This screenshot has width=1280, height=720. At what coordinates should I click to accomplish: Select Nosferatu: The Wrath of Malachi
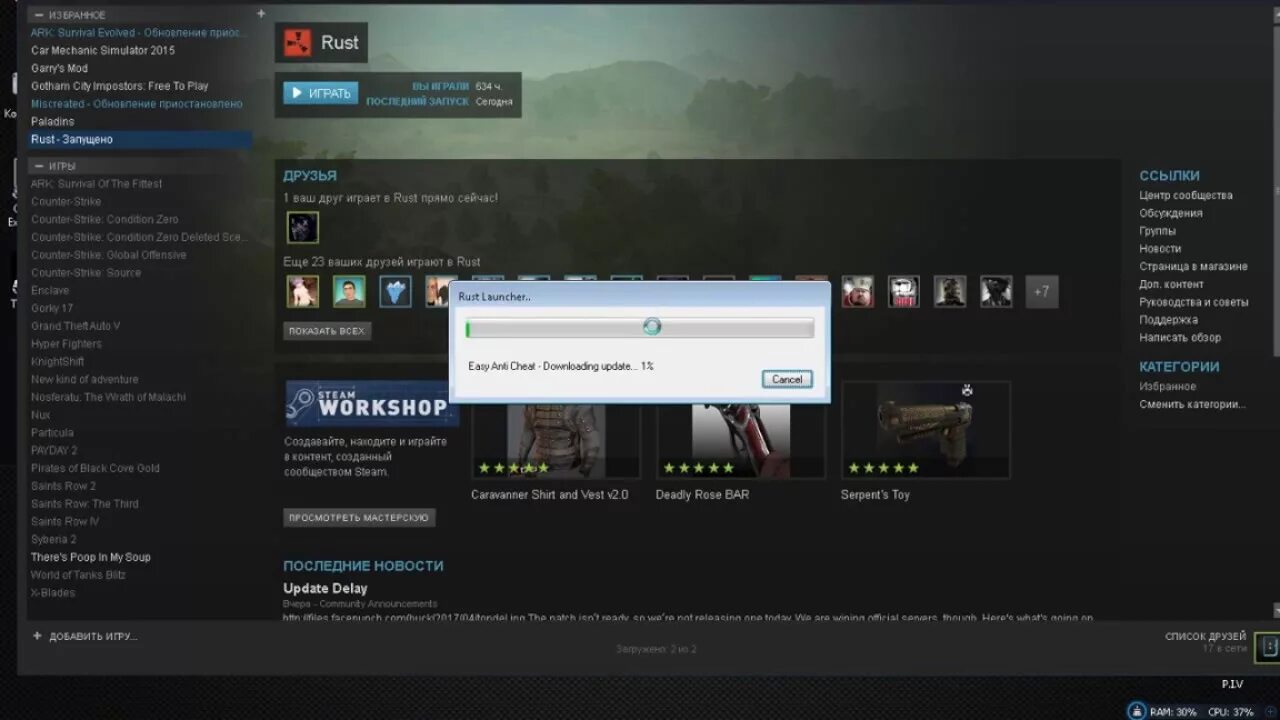108,397
